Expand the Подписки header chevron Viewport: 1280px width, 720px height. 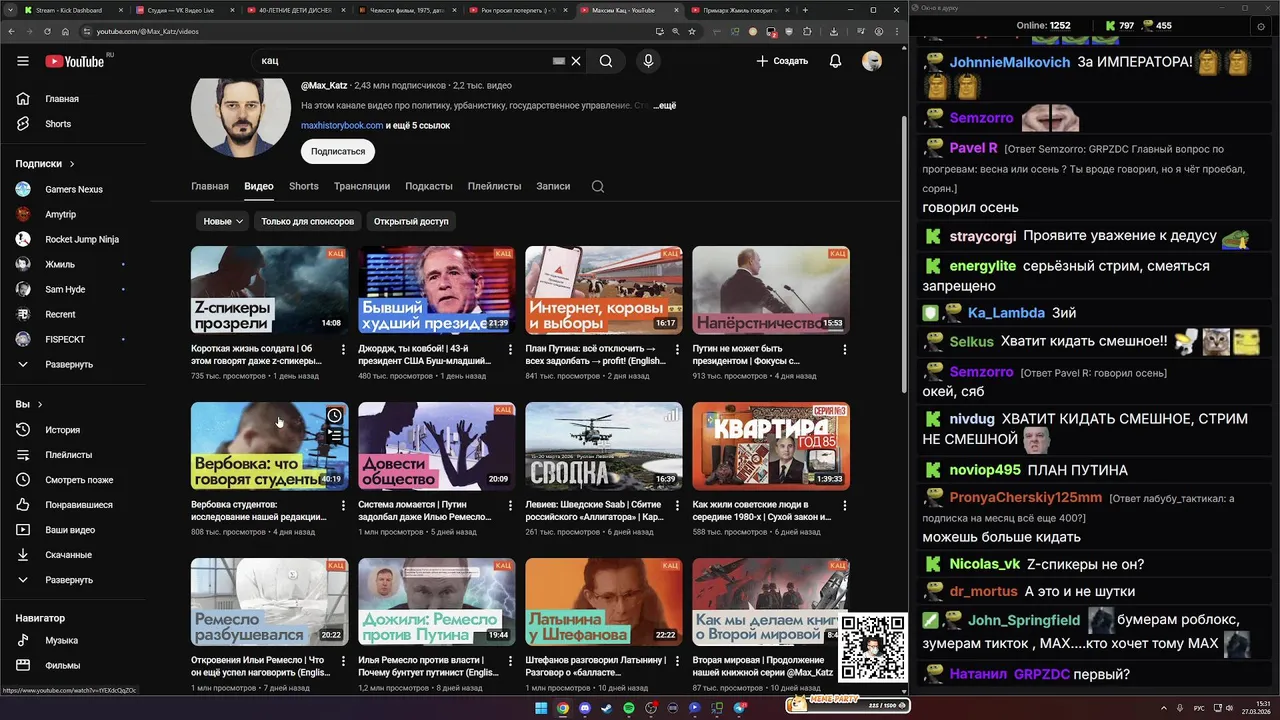point(72,164)
